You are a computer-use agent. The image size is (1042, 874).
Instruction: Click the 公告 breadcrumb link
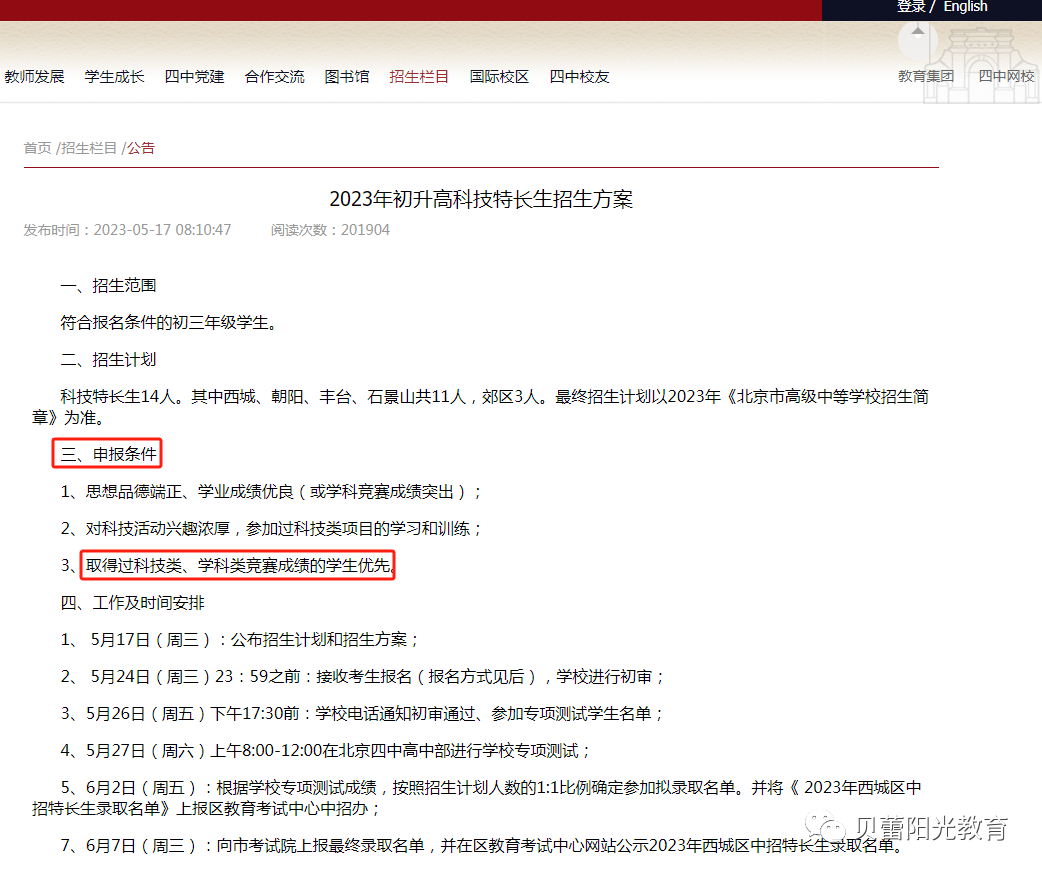point(141,148)
